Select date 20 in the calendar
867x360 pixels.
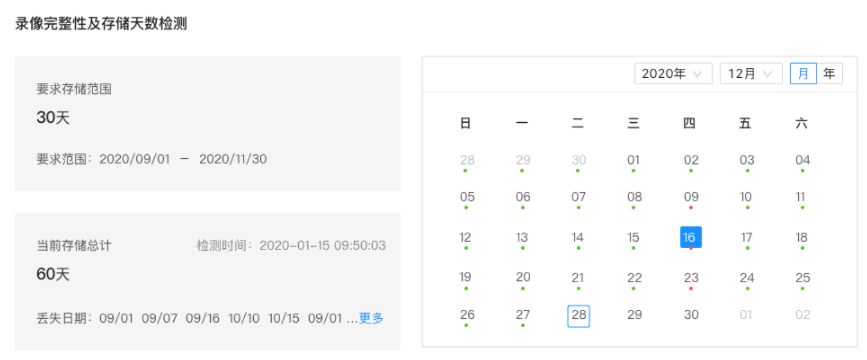click(x=523, y=278)
